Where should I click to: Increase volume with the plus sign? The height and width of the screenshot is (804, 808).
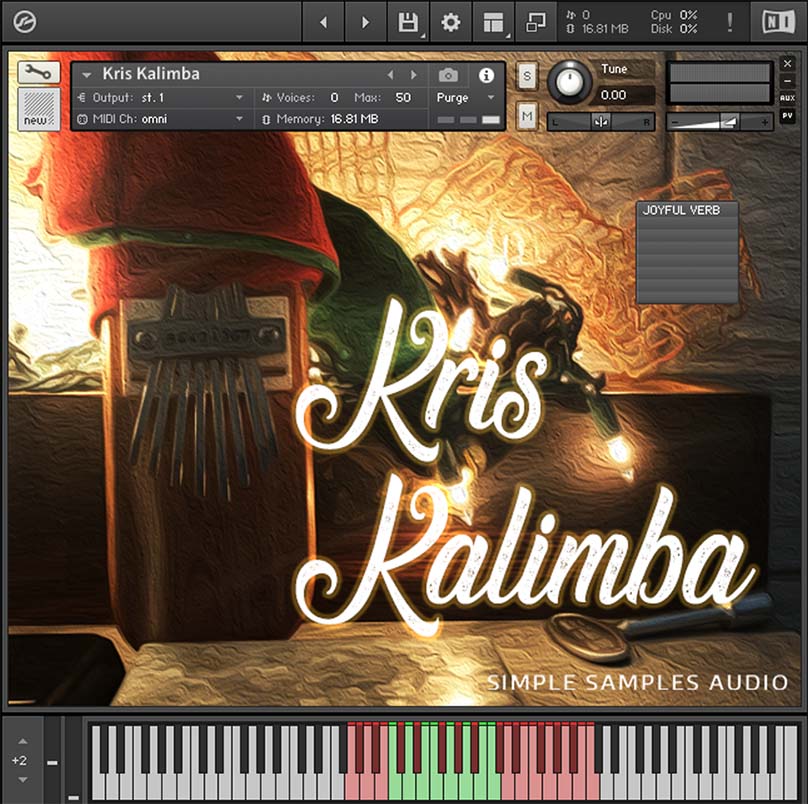[765, 123]
